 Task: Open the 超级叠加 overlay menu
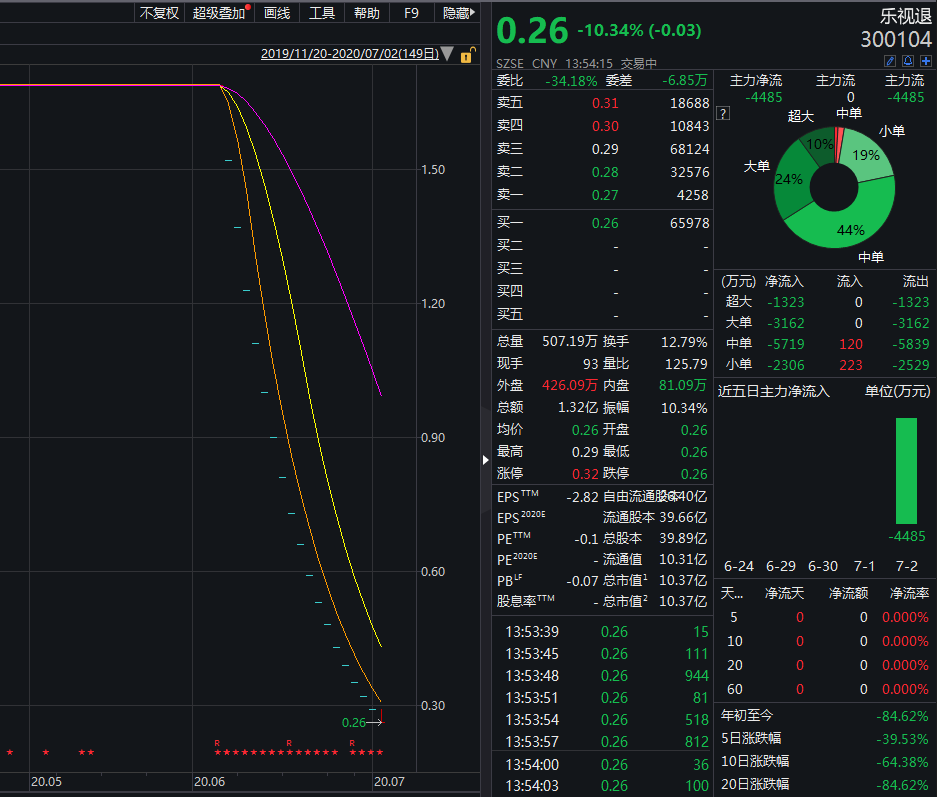pos(219,13)
